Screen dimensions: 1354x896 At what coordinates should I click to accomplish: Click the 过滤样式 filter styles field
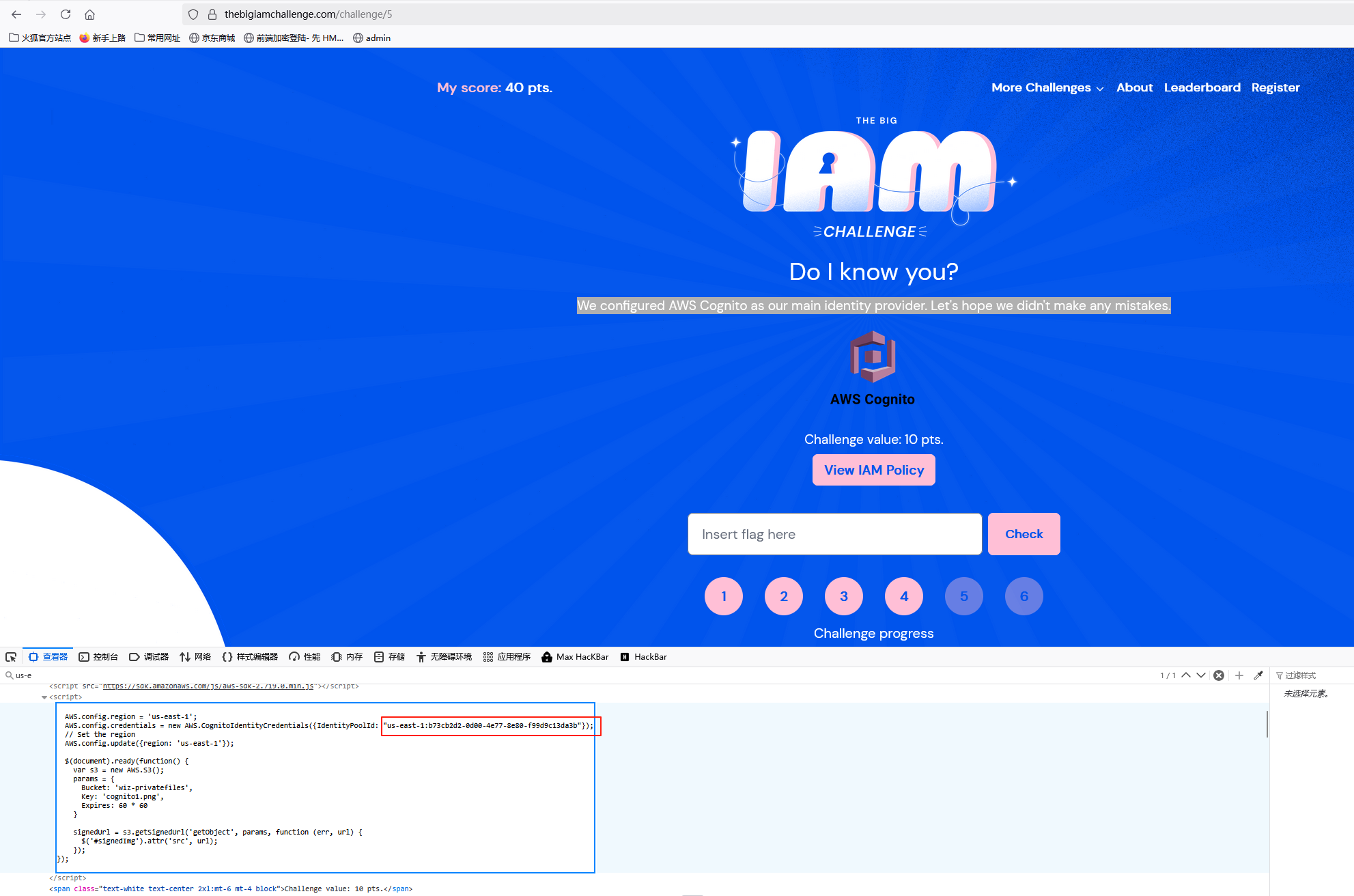(x=1314, y=675)
